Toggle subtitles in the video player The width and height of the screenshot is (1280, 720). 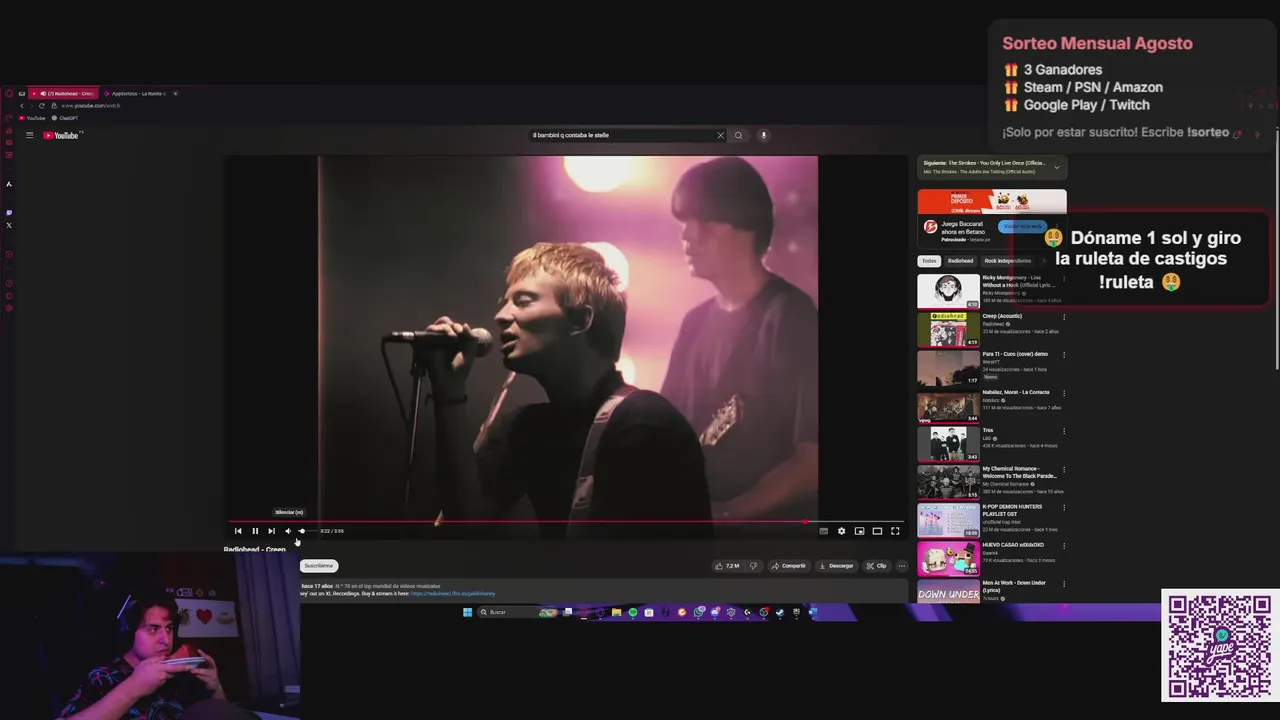pos(823,531)
